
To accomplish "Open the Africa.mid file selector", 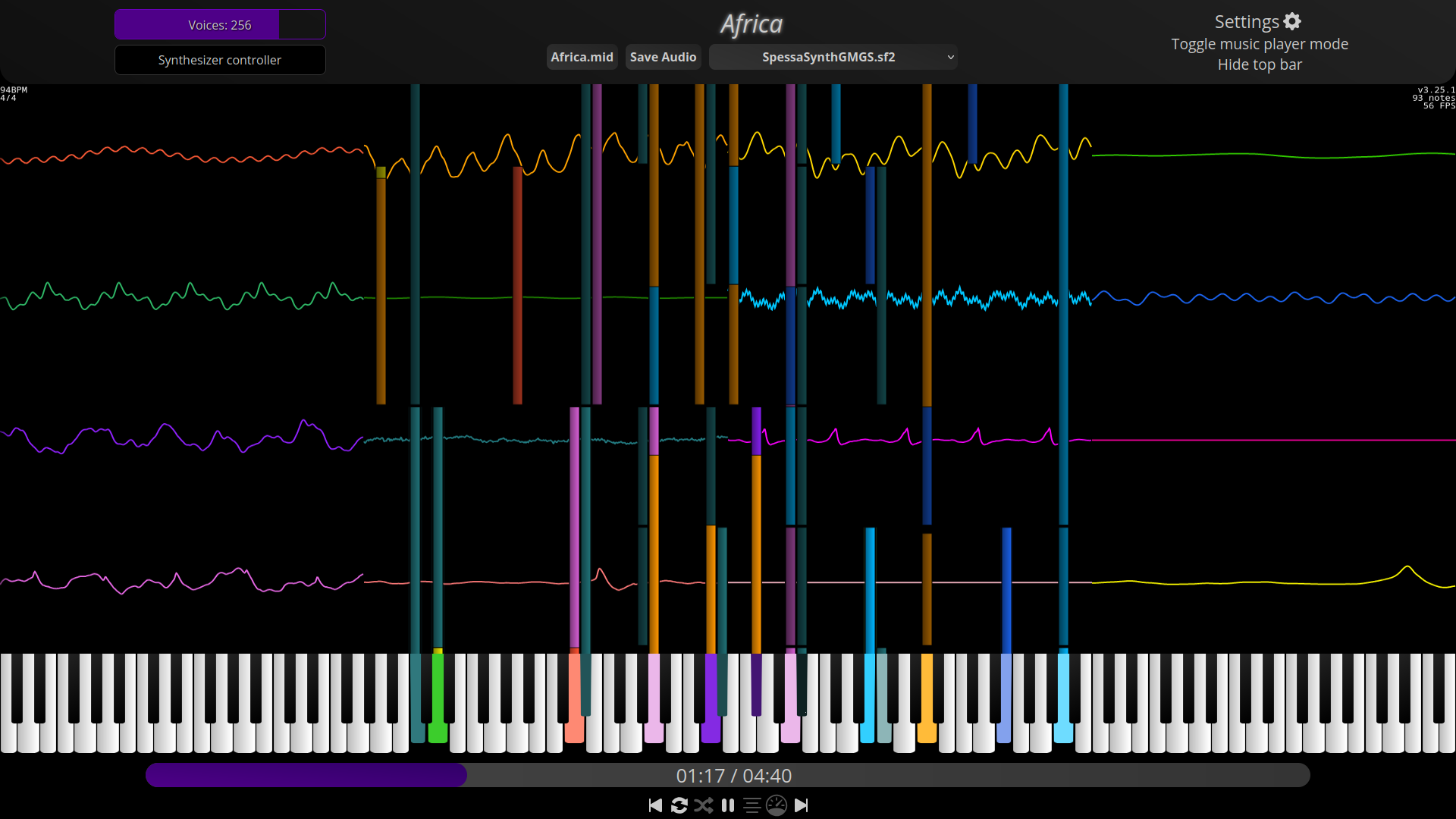I will (582, 57).
